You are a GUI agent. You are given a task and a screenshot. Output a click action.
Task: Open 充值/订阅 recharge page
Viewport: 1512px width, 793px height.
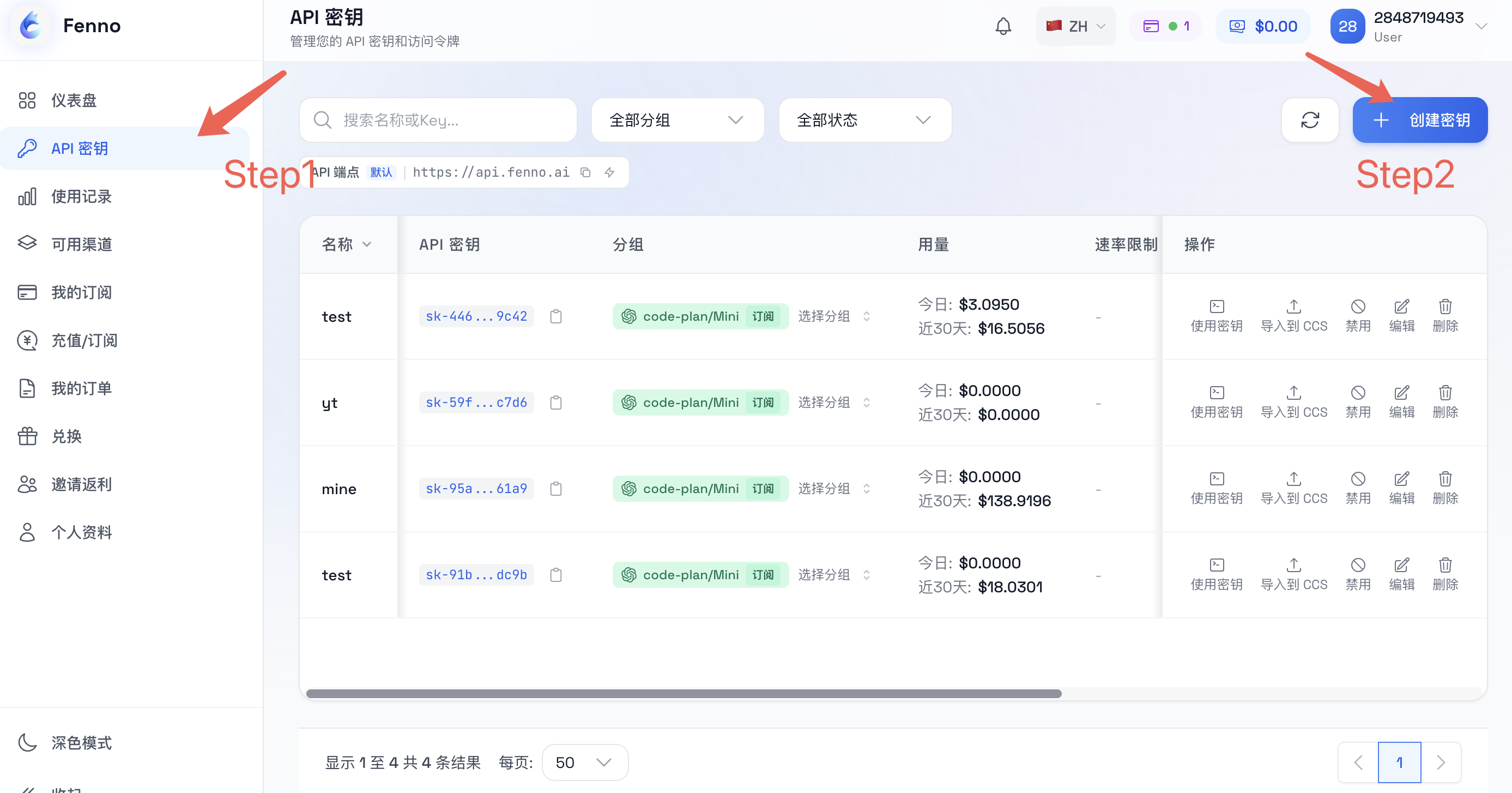point(124,340)
